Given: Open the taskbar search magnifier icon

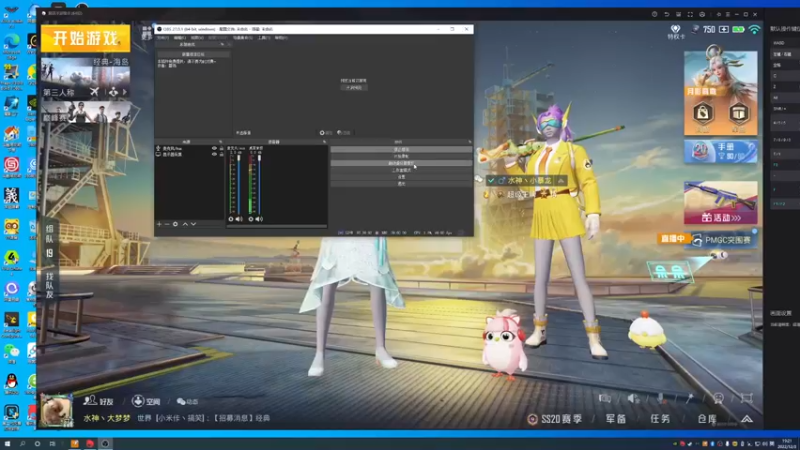Looking at the screenshot, I should click(x=22, y=443).
